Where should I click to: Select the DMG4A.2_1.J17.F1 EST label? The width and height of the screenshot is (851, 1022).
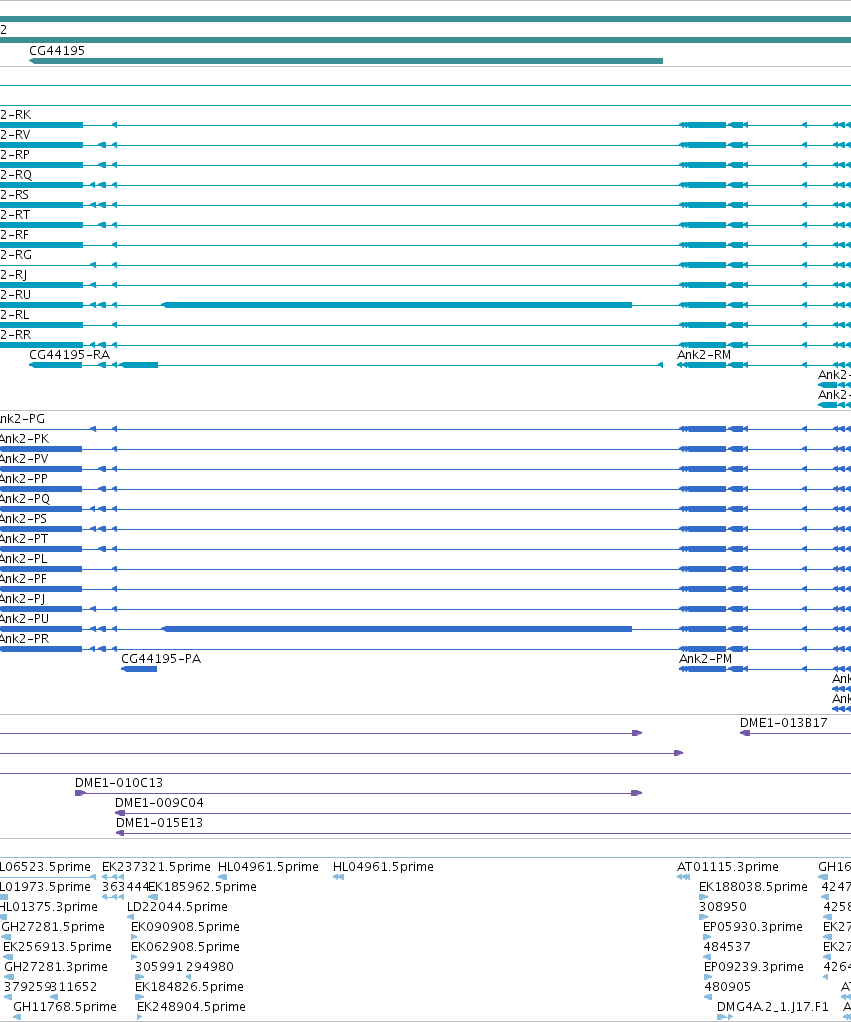(x=773, y=1007)
